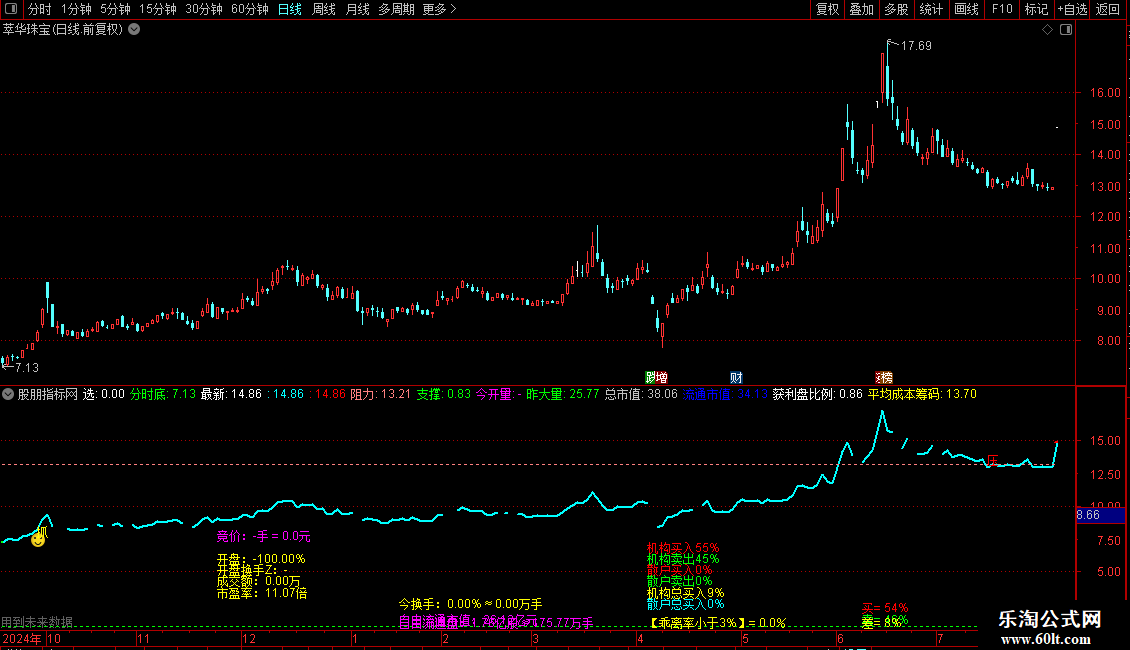Click the 竞价 auction text line
This screenshot has width=1130, height=650.
[x=263, y=536]
